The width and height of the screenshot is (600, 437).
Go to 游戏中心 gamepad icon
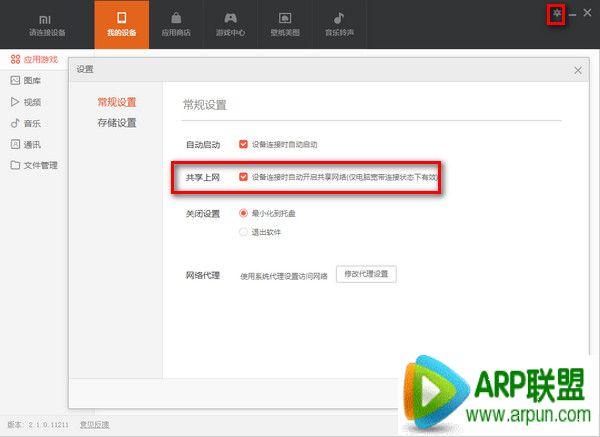tap(230, 25)
